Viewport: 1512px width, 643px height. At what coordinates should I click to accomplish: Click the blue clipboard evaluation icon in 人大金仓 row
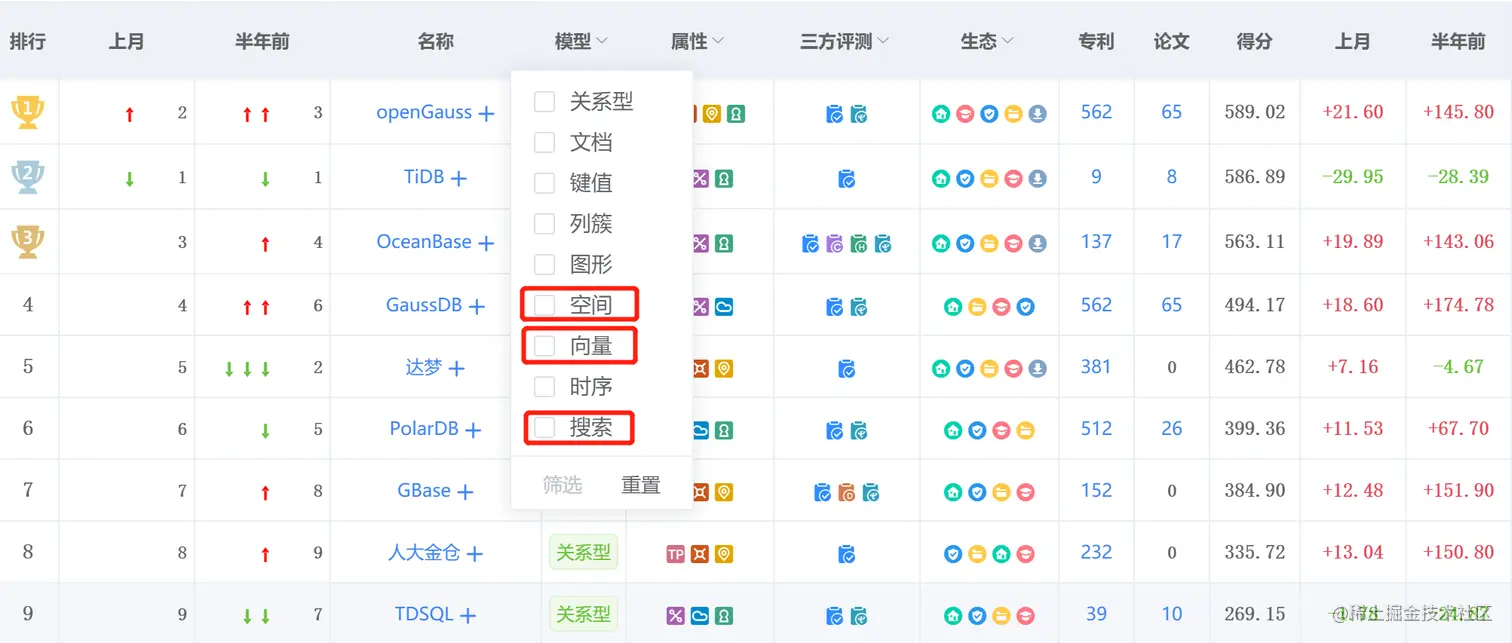point(846,553)
